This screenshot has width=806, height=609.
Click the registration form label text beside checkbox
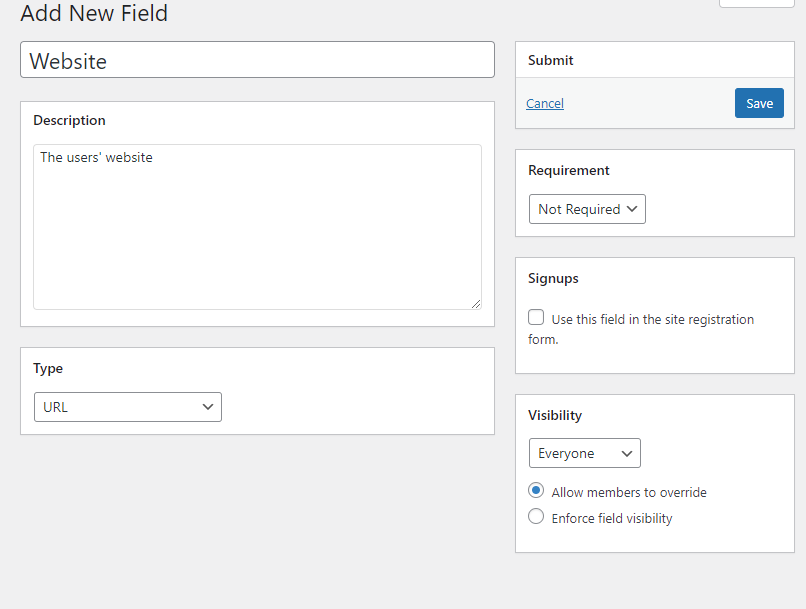tap(652, 320)
